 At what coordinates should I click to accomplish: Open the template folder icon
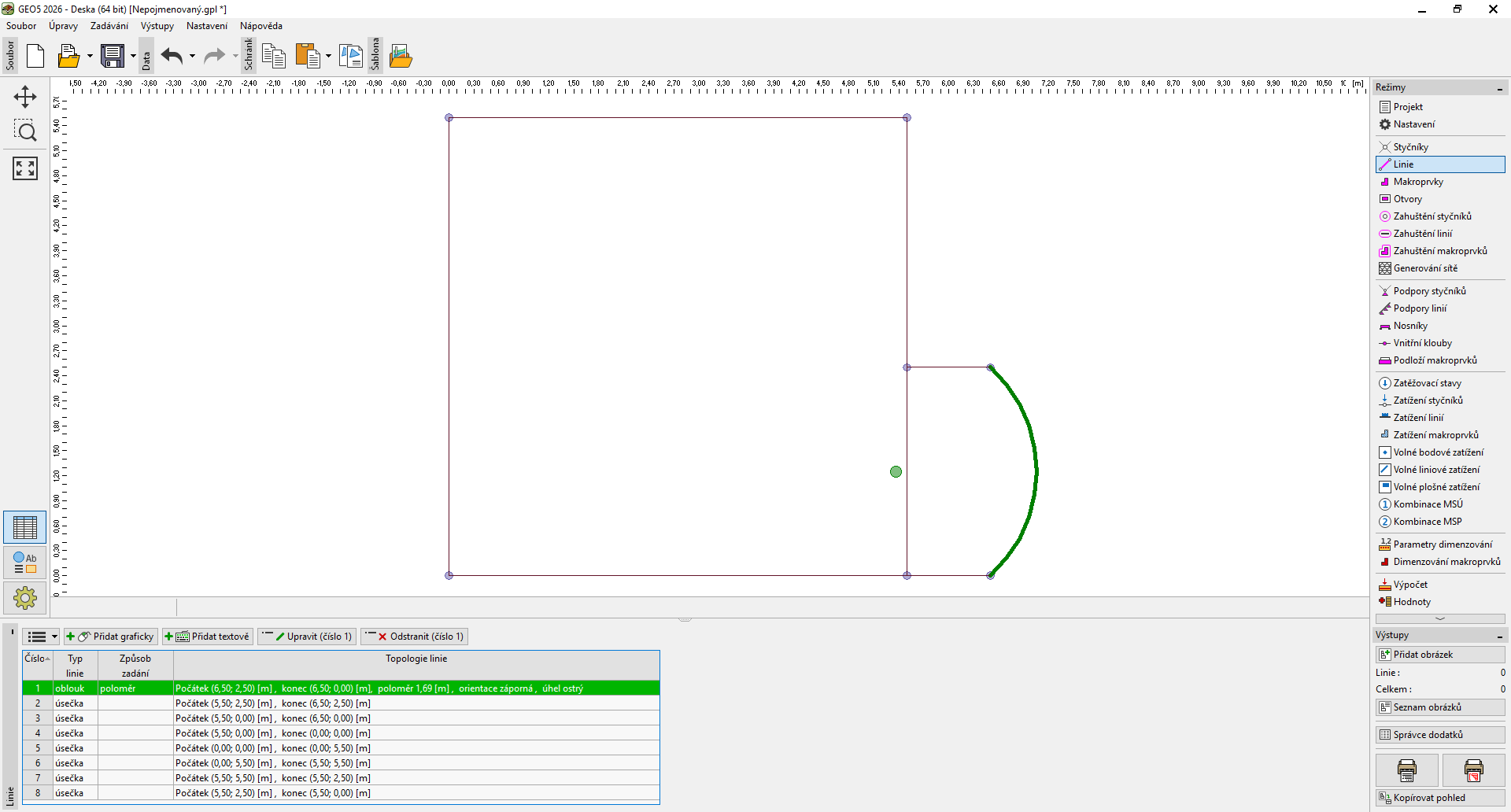[x=401, y=57]
